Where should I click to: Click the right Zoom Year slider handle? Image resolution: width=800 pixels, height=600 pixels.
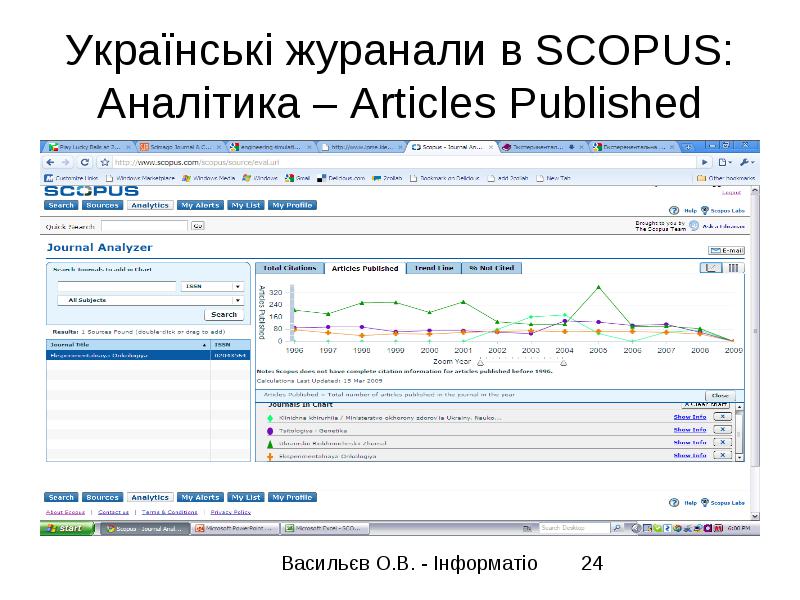click(563, 362)
